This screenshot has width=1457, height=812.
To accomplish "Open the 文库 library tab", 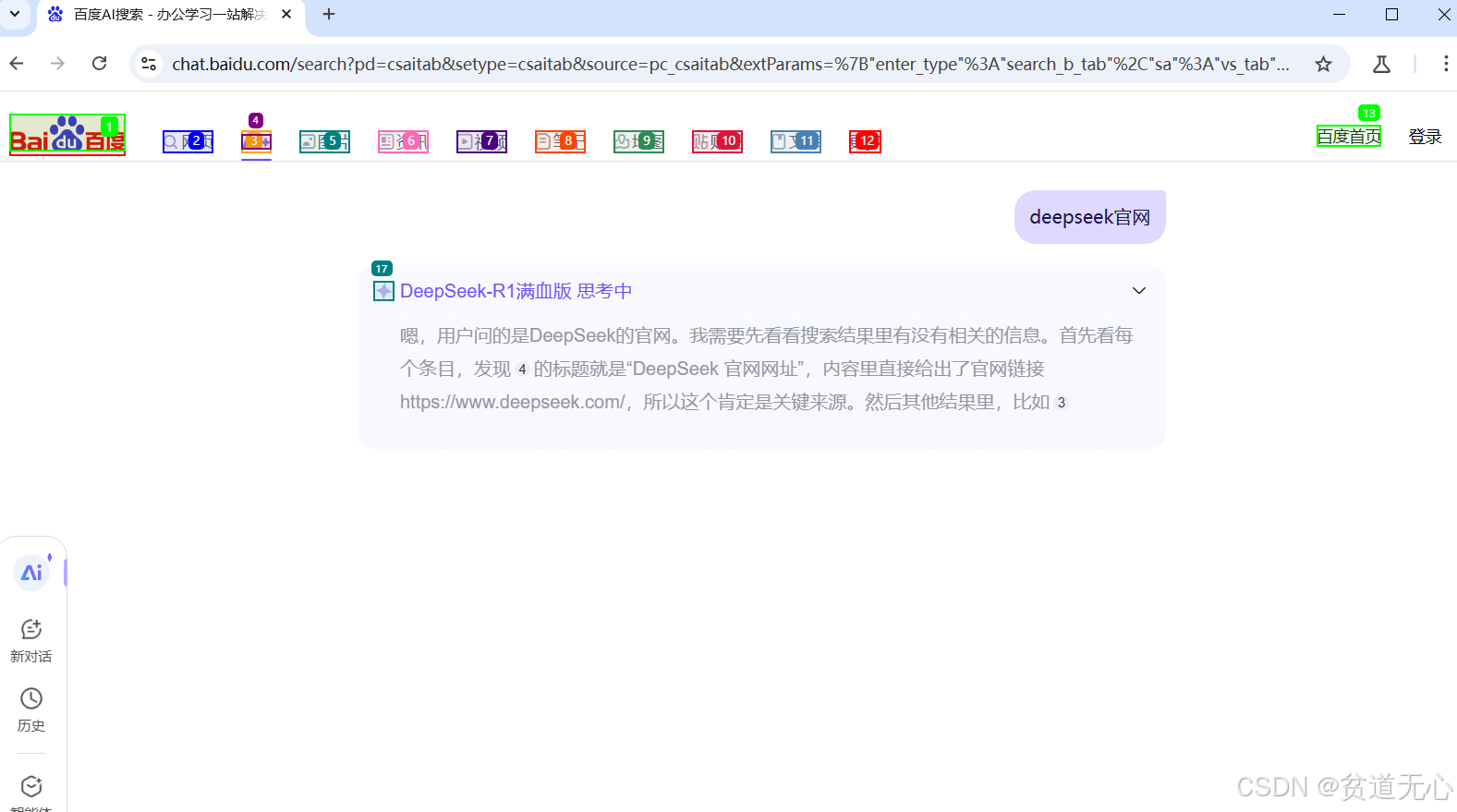I will point(795,141).
